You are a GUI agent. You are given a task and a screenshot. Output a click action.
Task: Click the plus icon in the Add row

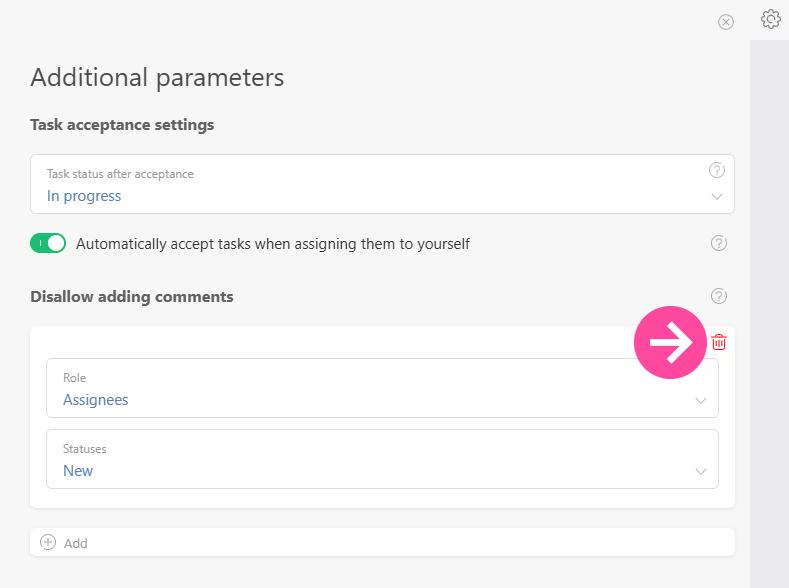click(48, 542)
